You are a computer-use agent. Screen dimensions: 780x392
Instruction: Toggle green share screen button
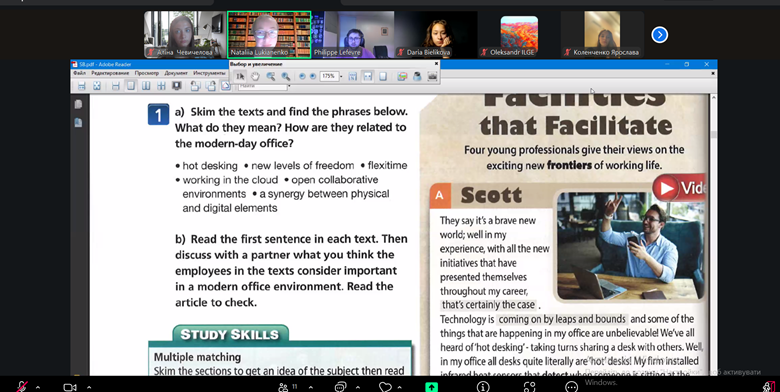[x=431, y=387]
